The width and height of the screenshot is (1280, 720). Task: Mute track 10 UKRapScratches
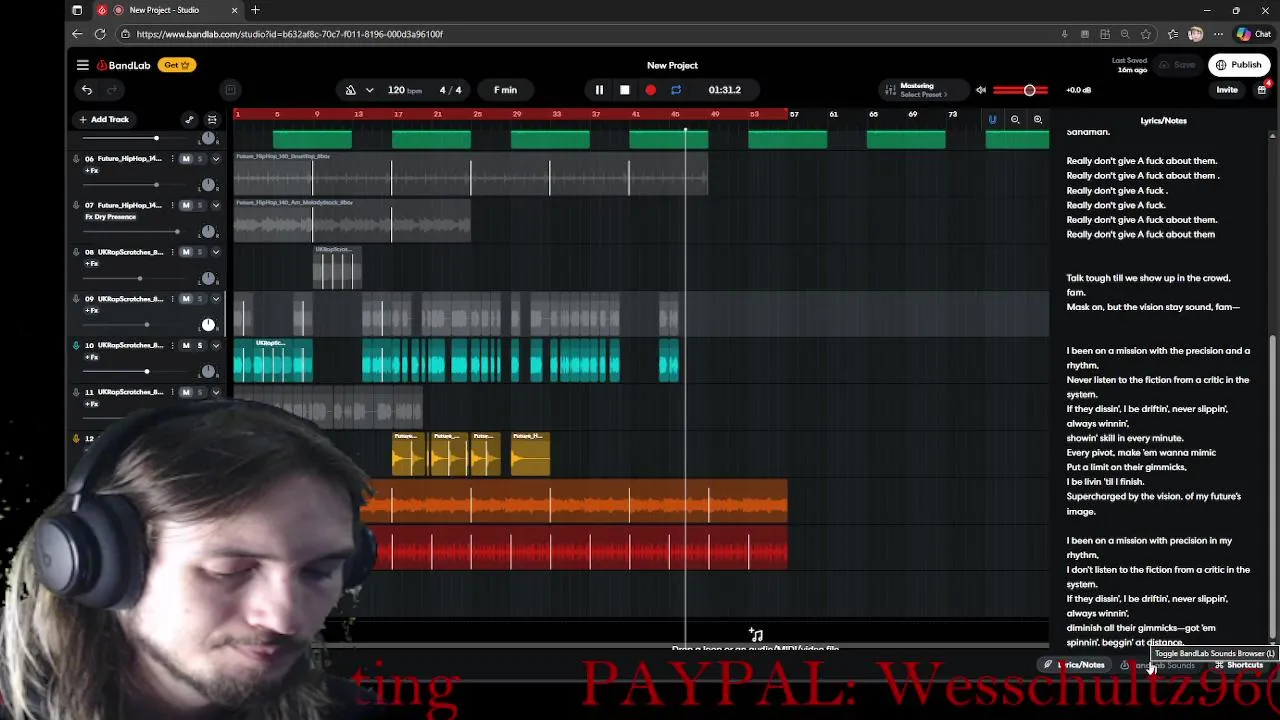[186, 345]
